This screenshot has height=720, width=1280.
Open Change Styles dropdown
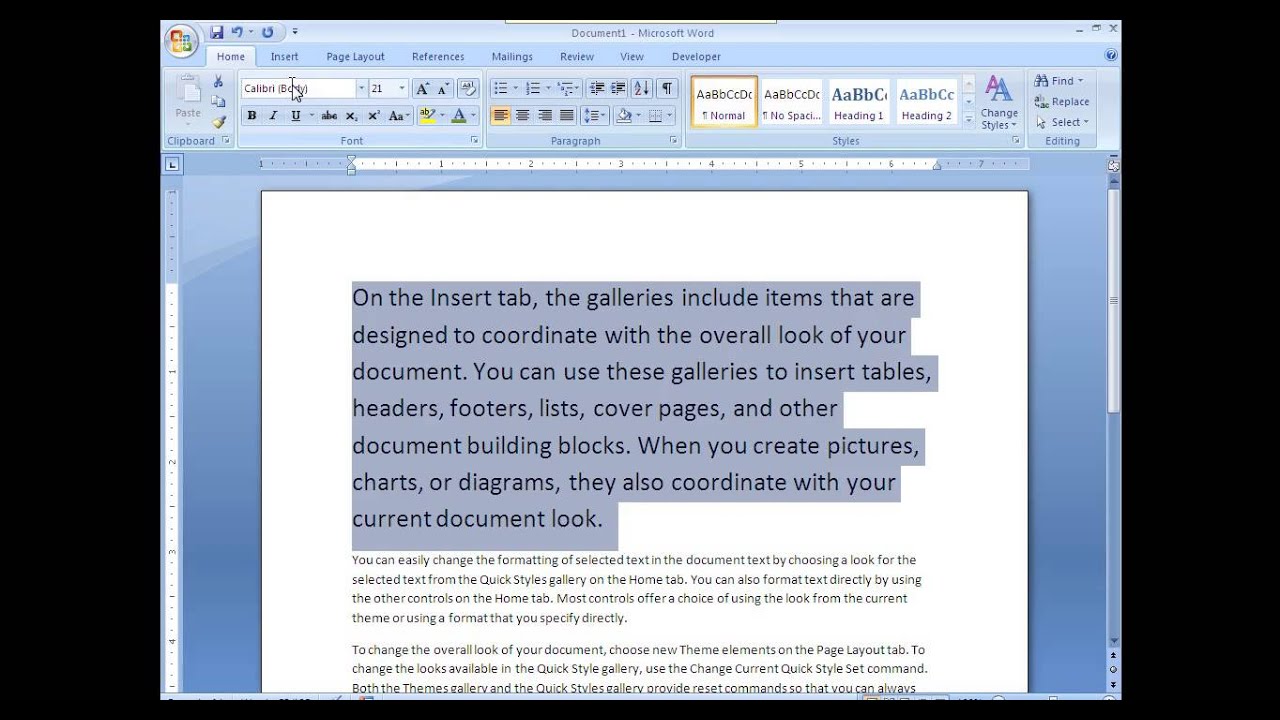998,103
